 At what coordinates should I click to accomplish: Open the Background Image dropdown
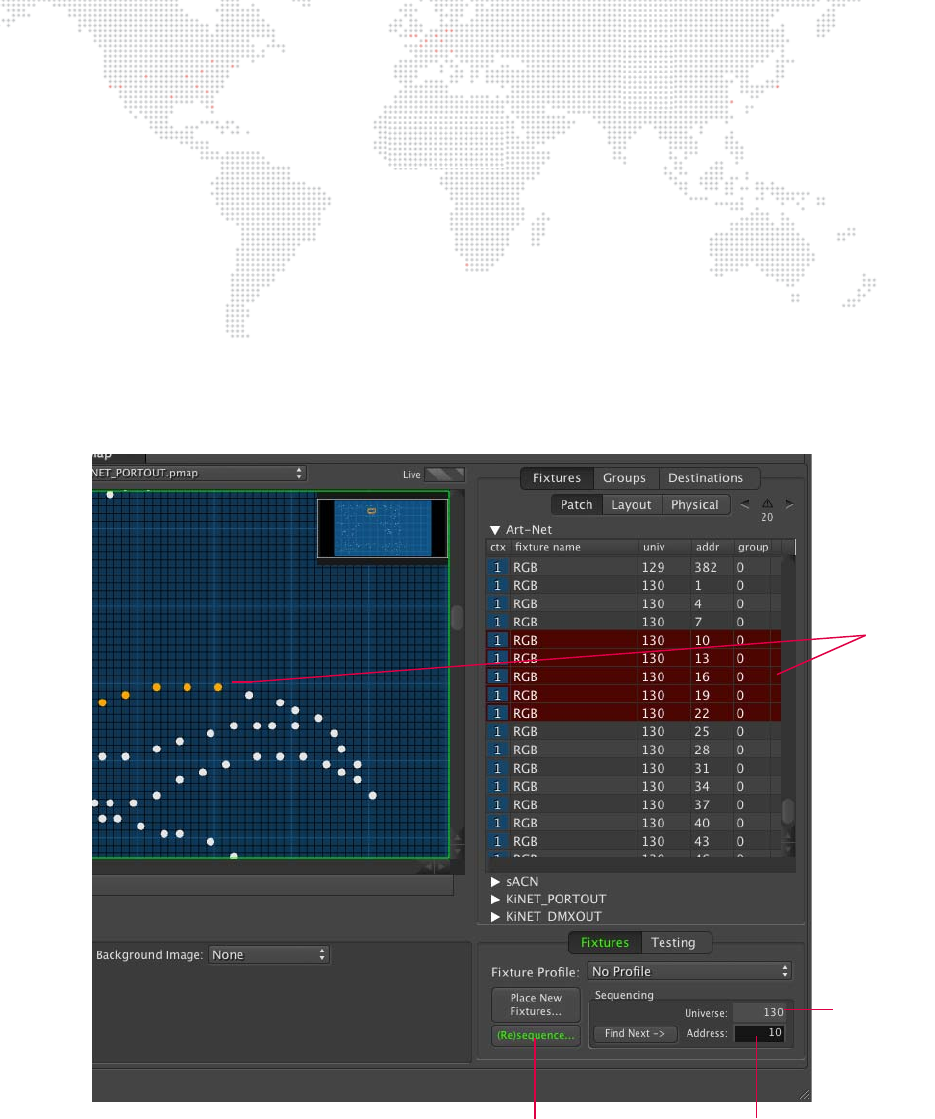pos(269,955)
